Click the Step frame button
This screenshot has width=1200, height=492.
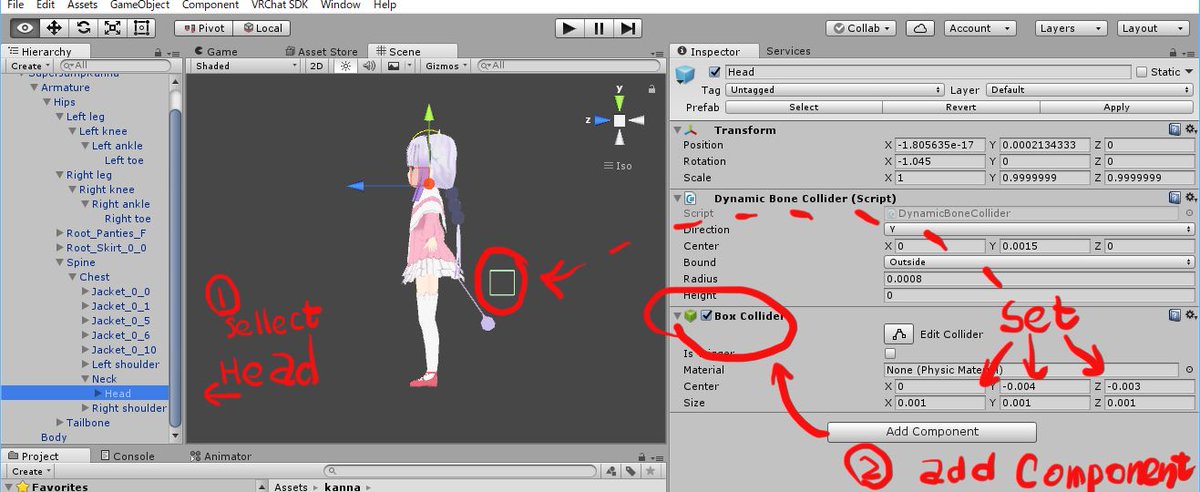[x=627, y=28]
